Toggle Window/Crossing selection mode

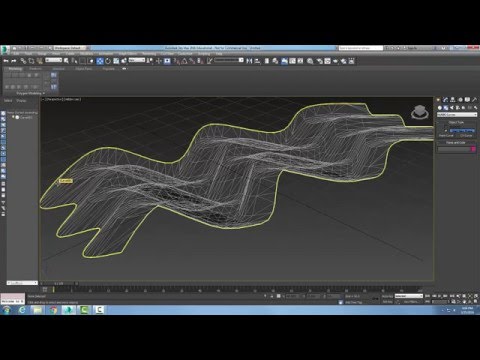90,61
